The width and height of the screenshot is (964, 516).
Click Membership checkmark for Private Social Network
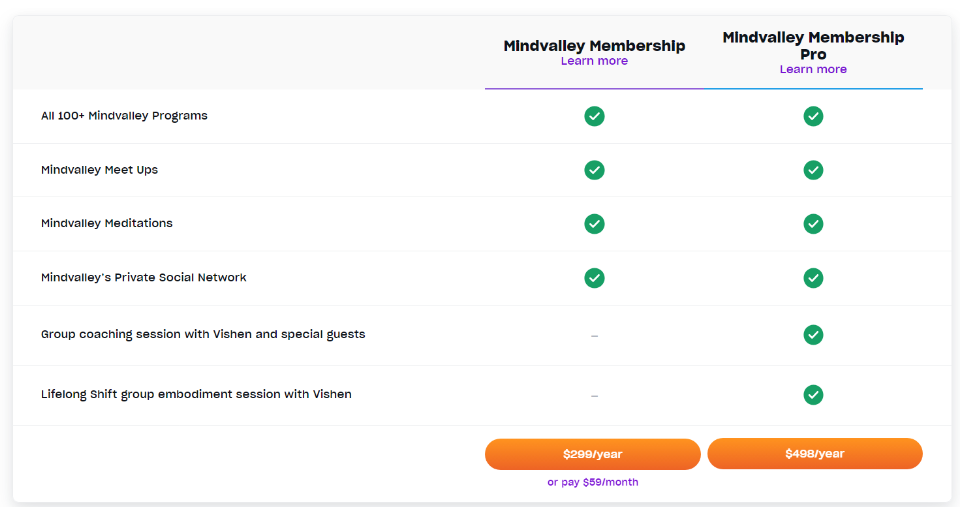tap(594, 278)
